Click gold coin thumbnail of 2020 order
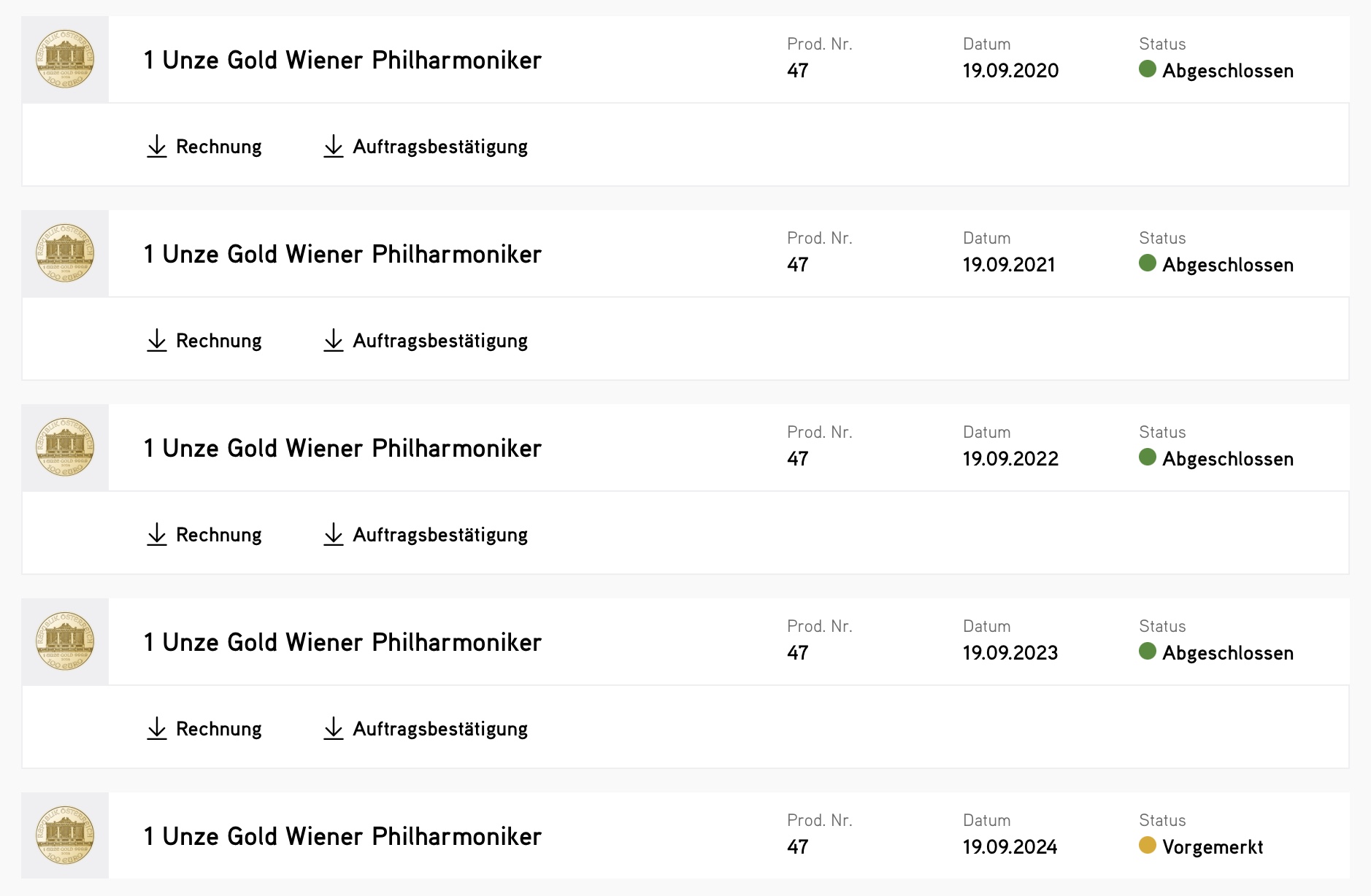Image resolution: width=1371 pixels, height=896 pixels. coord(65,59)
